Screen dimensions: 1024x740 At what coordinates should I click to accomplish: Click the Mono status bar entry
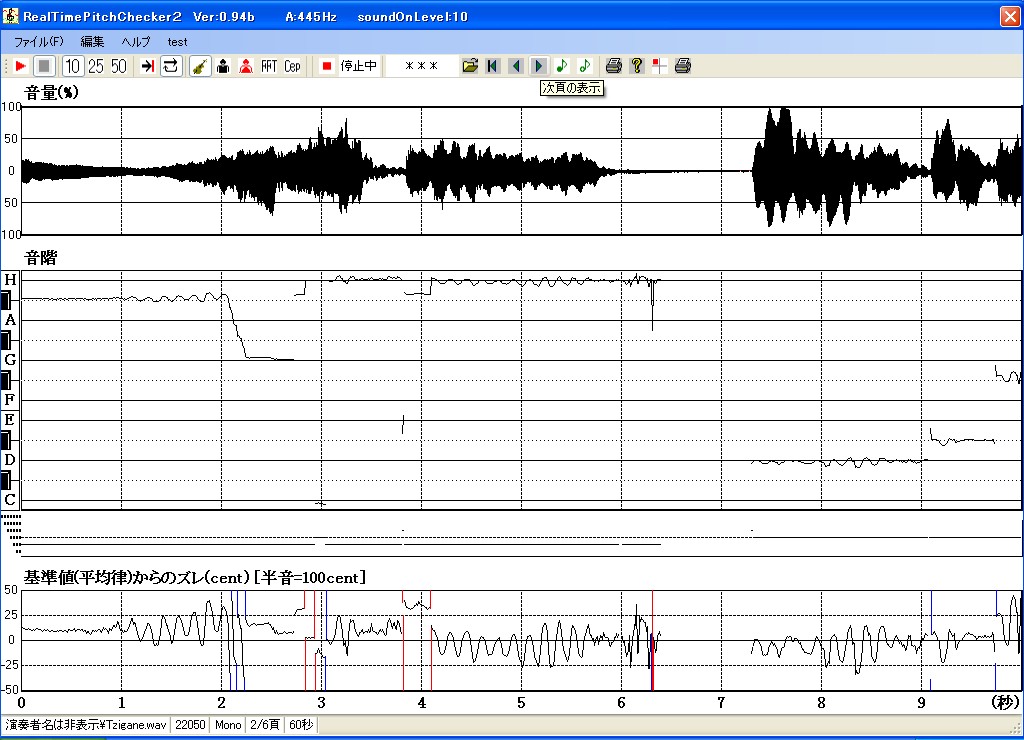coord(228,724)
